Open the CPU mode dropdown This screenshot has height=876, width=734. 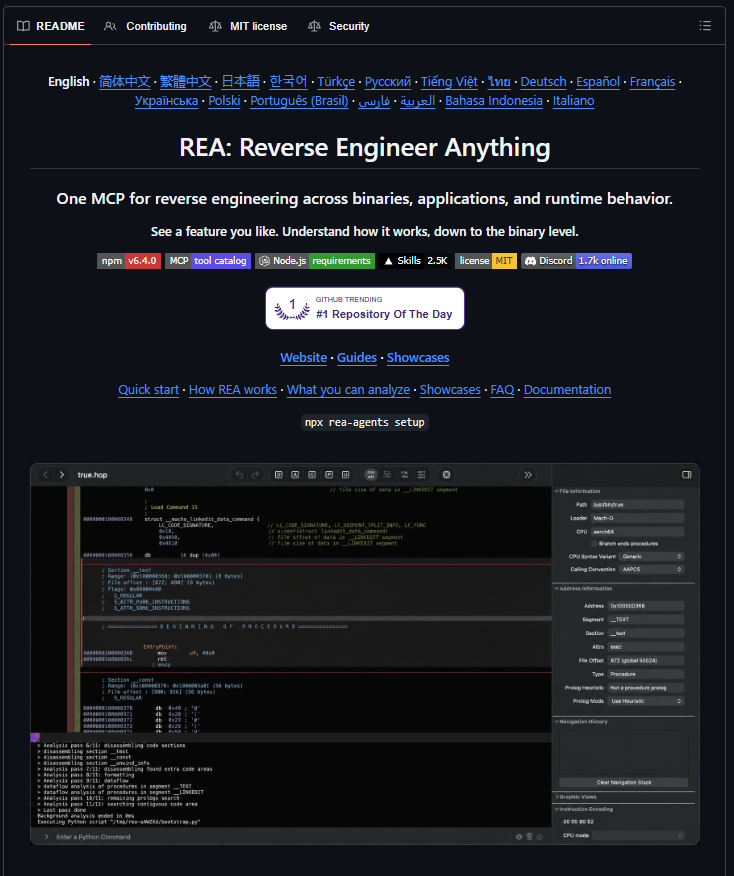(x=638, y=835)
